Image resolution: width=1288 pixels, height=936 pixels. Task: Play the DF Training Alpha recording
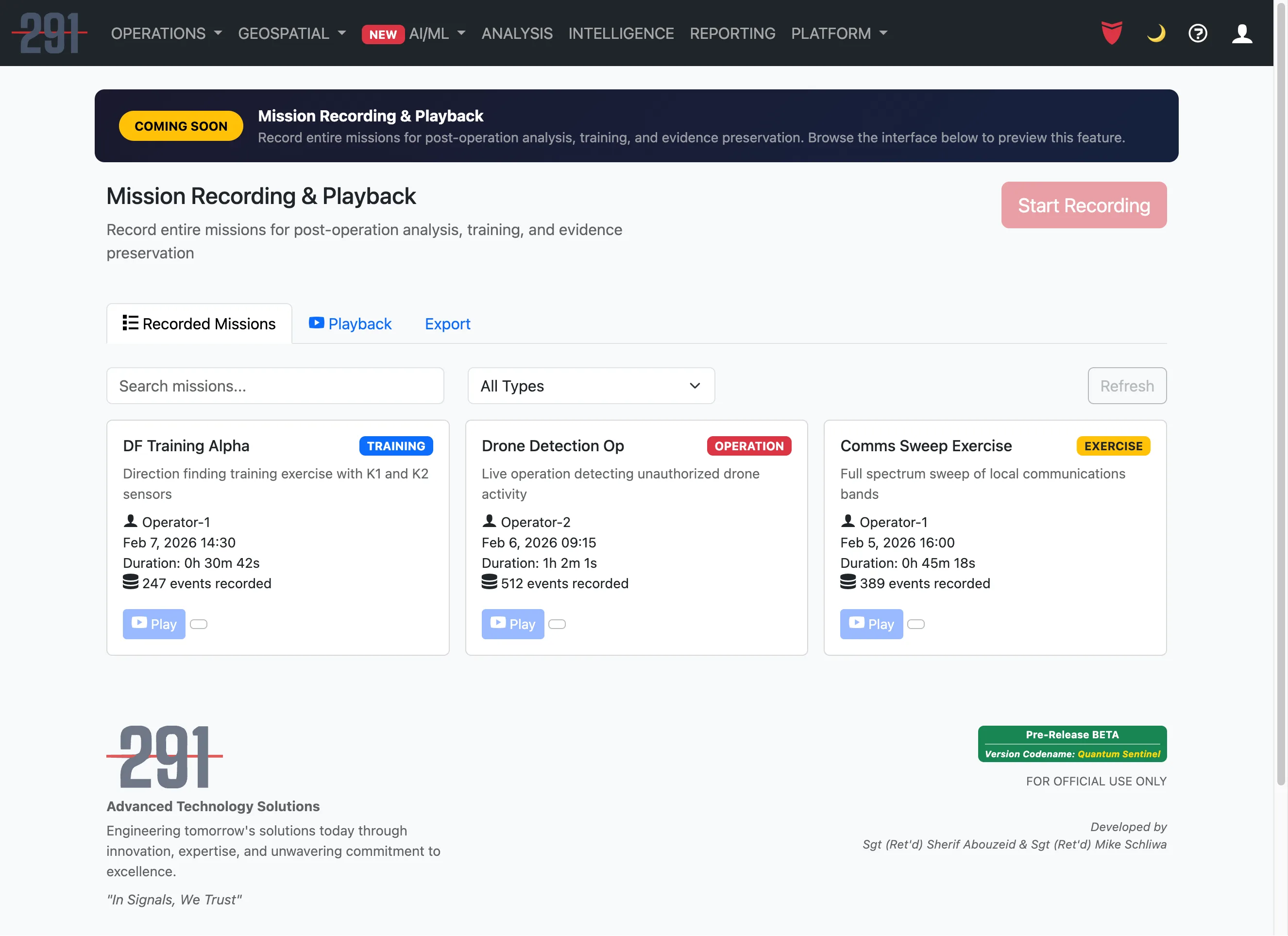(153, 624)
